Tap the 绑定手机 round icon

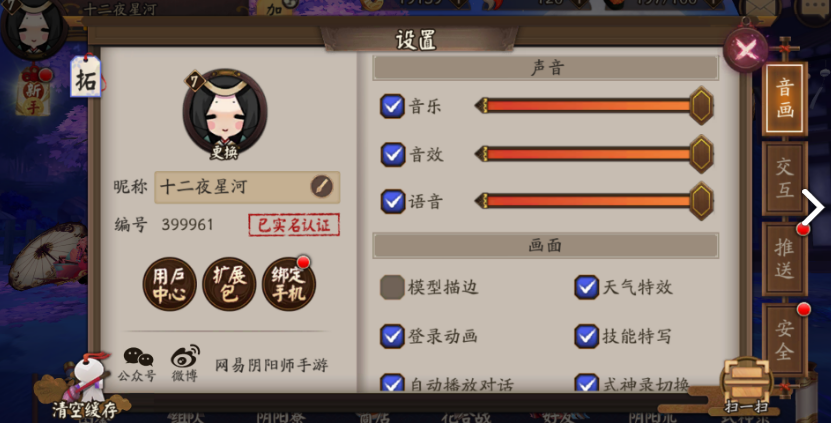[x=289, y=284]
